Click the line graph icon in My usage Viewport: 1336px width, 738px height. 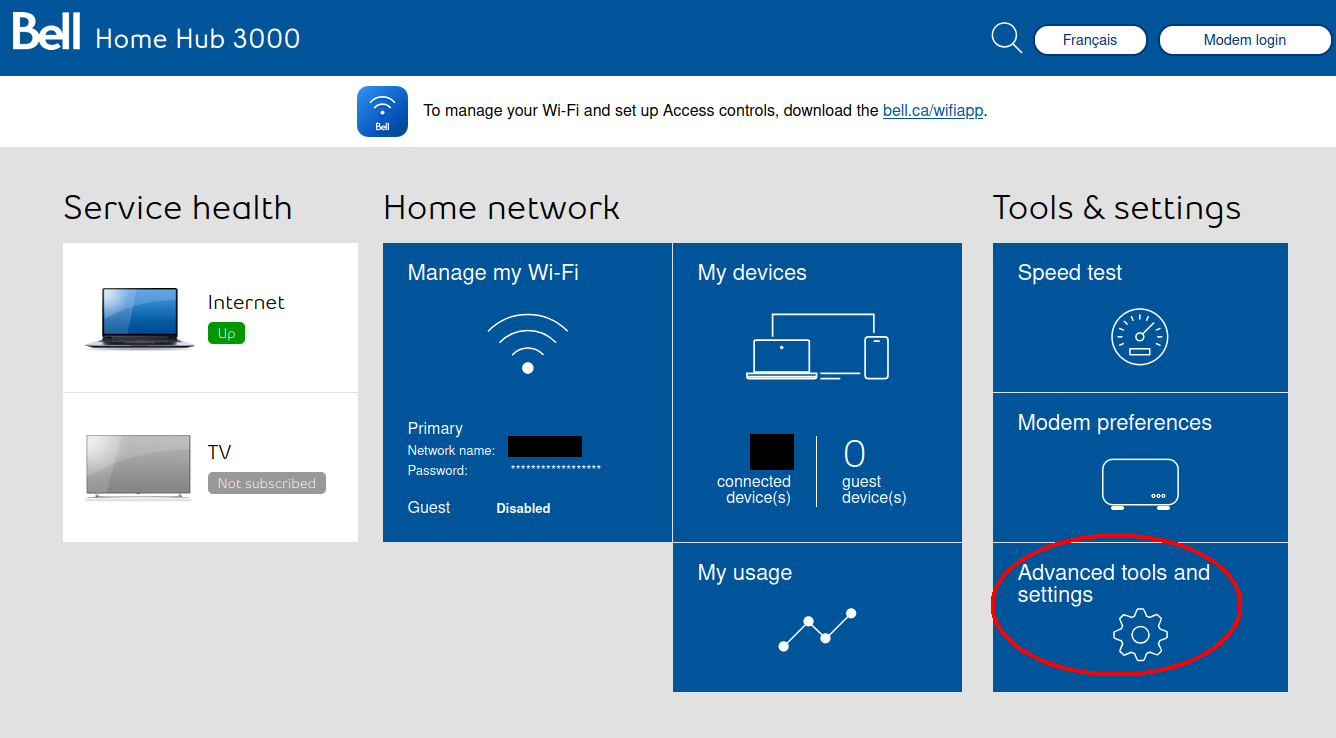coord(817,630)
